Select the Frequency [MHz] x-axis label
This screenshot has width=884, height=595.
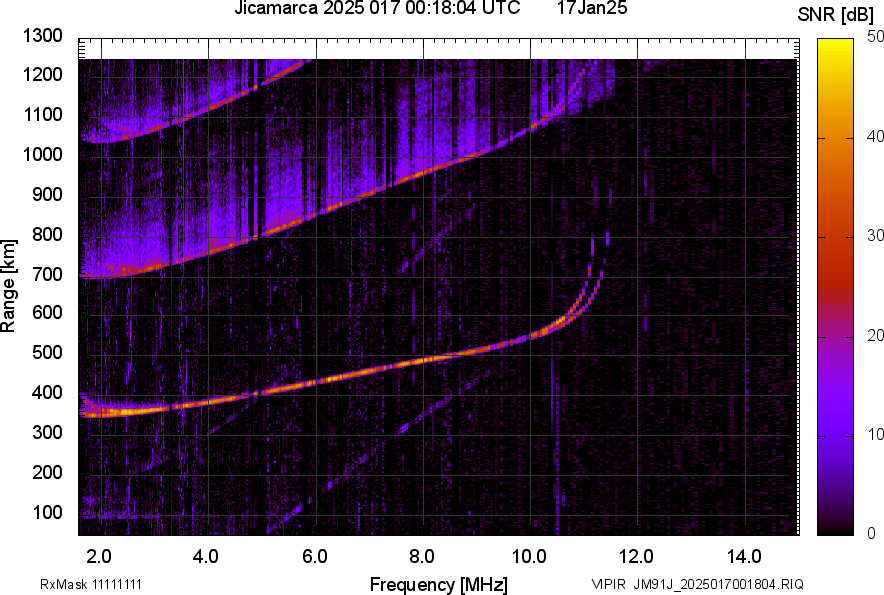tap(438, 584)
